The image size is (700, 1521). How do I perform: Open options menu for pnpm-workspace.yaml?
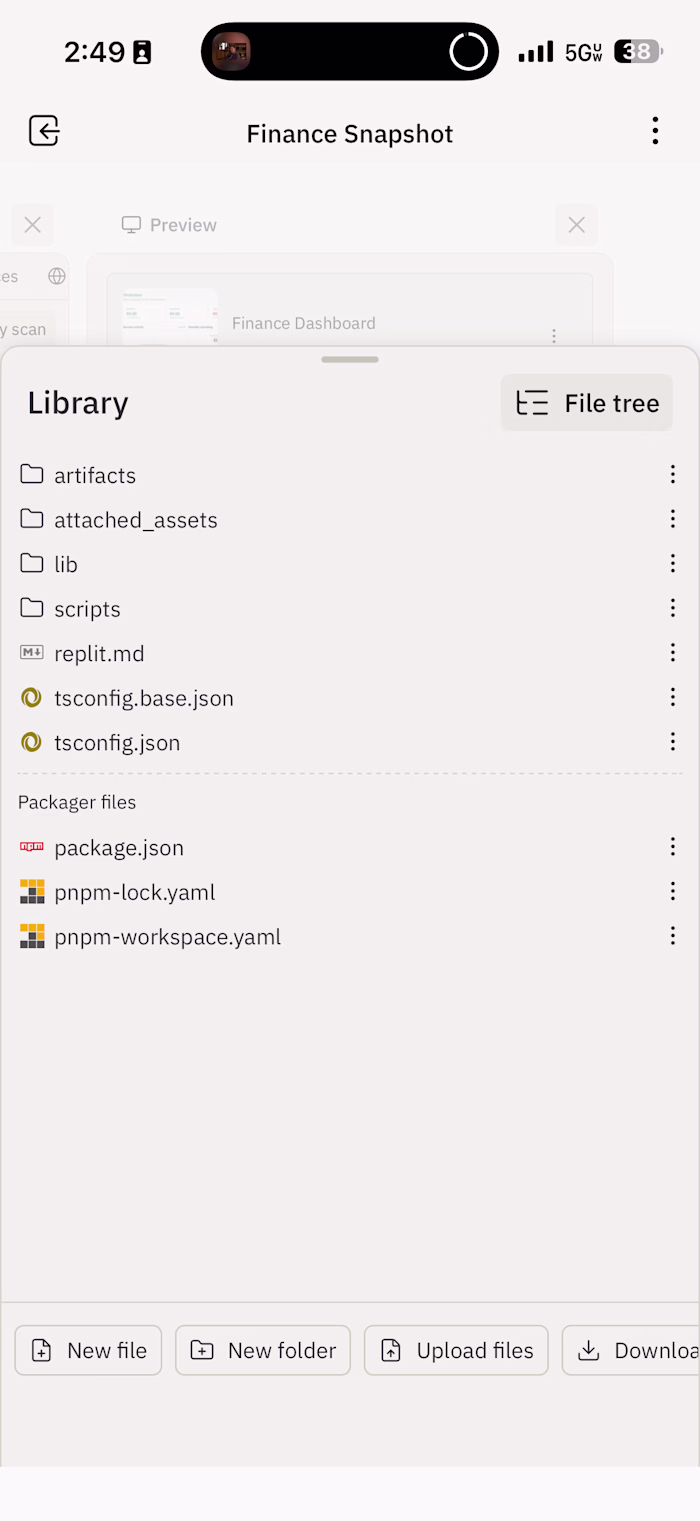point(673,936)
